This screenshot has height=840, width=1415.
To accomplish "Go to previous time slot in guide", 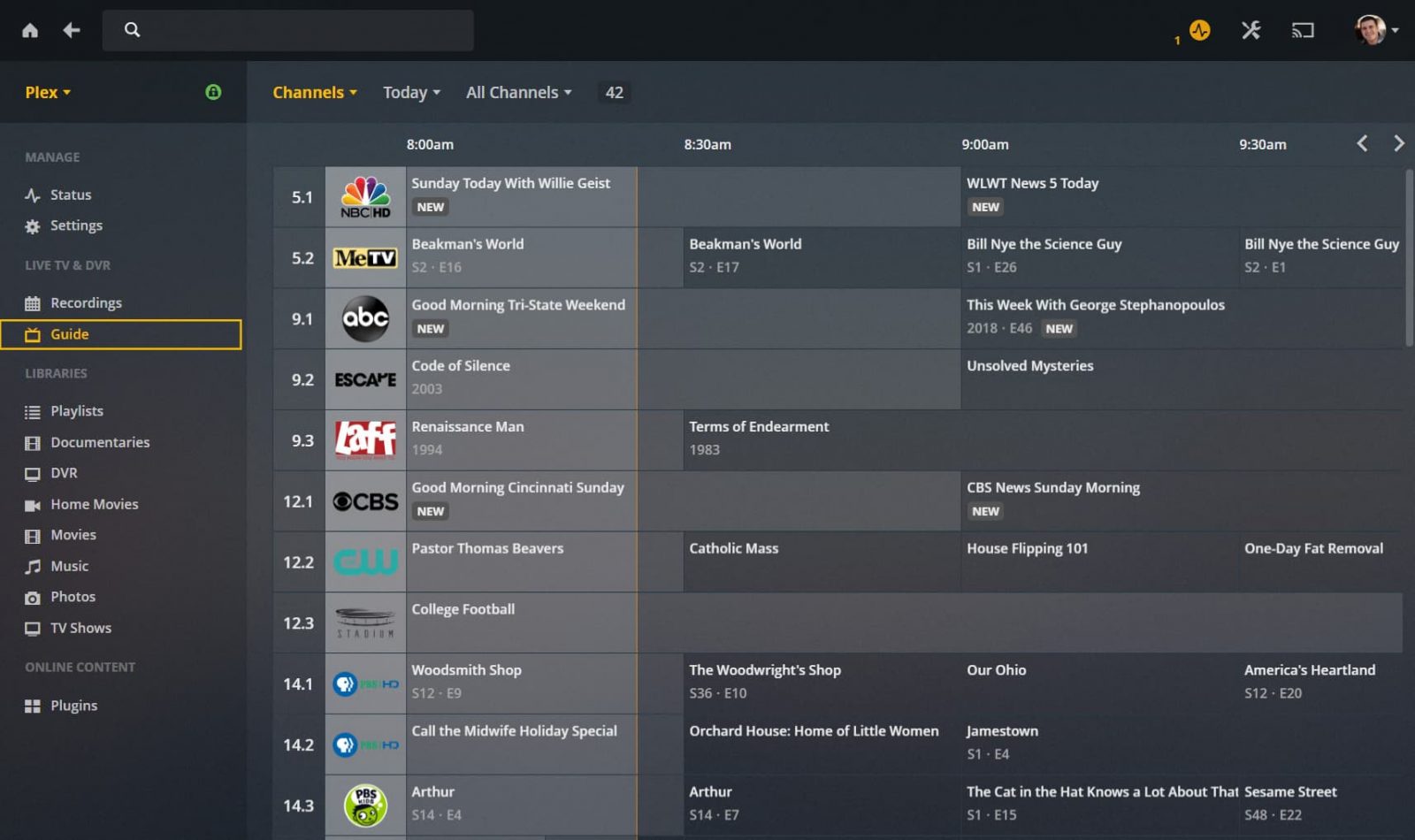I will (x=1362, y=143).
